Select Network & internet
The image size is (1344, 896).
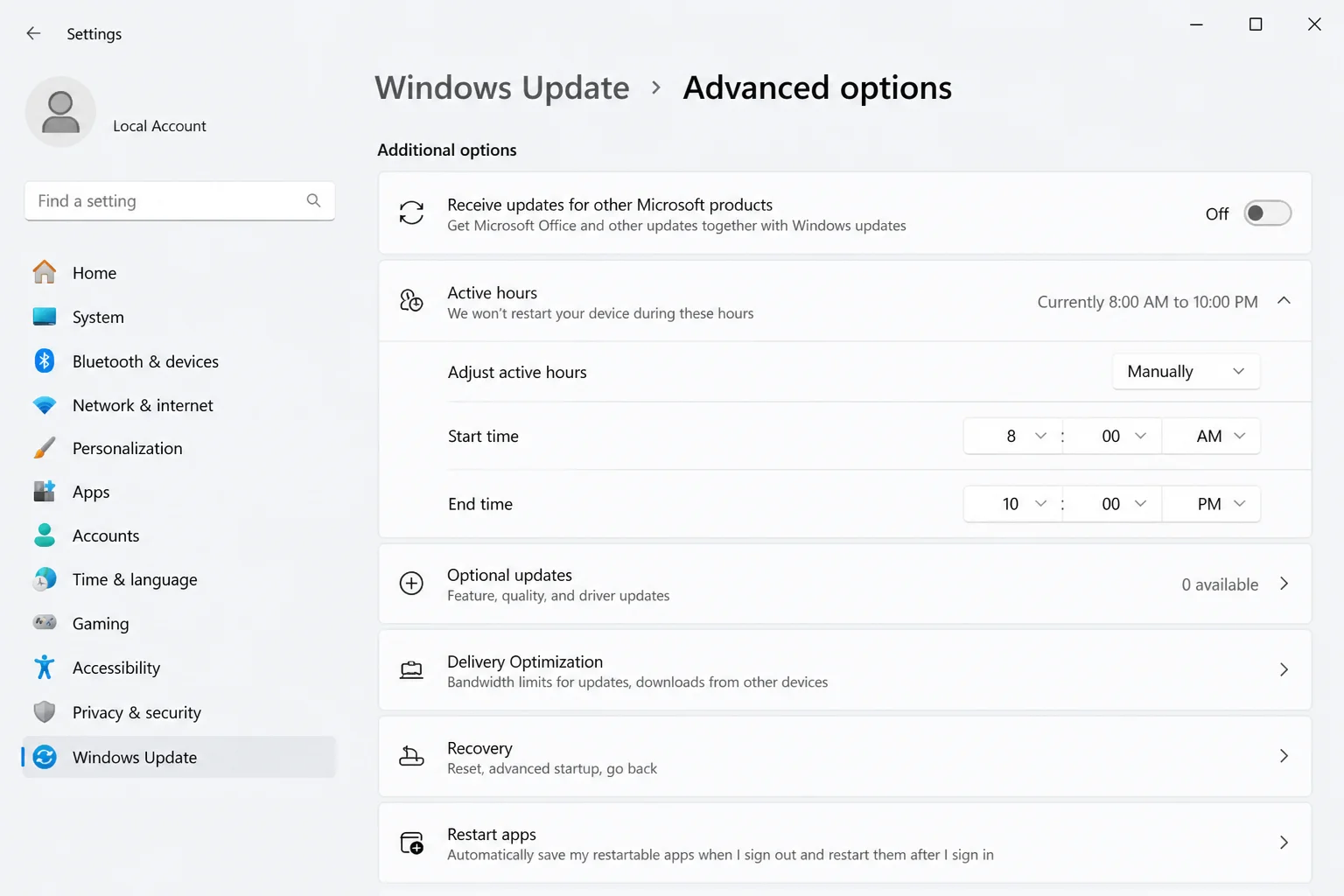coord(179,405)
